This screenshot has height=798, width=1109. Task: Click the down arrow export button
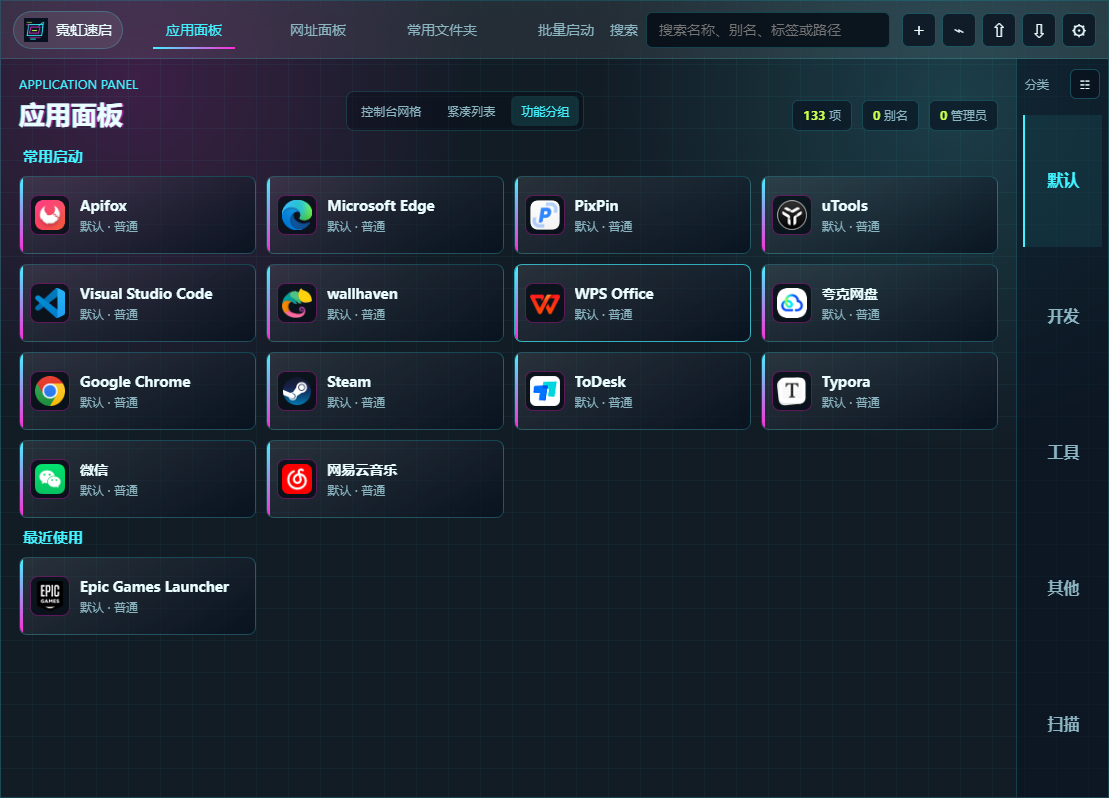click(1038, 30)
